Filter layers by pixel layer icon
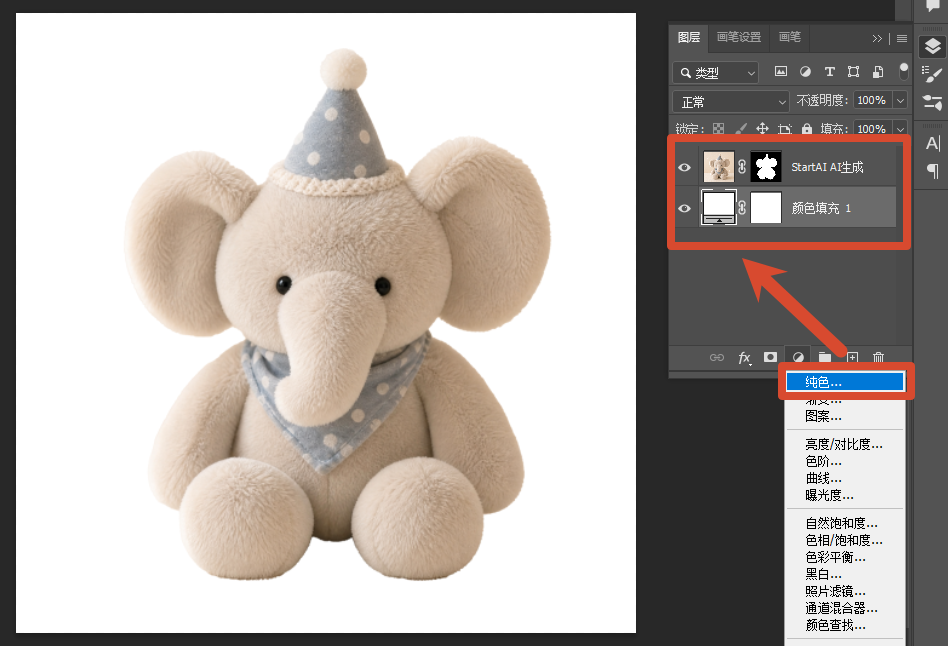Image resolution: width=948 pixels, height=646 pixels. tap(781, 72)
